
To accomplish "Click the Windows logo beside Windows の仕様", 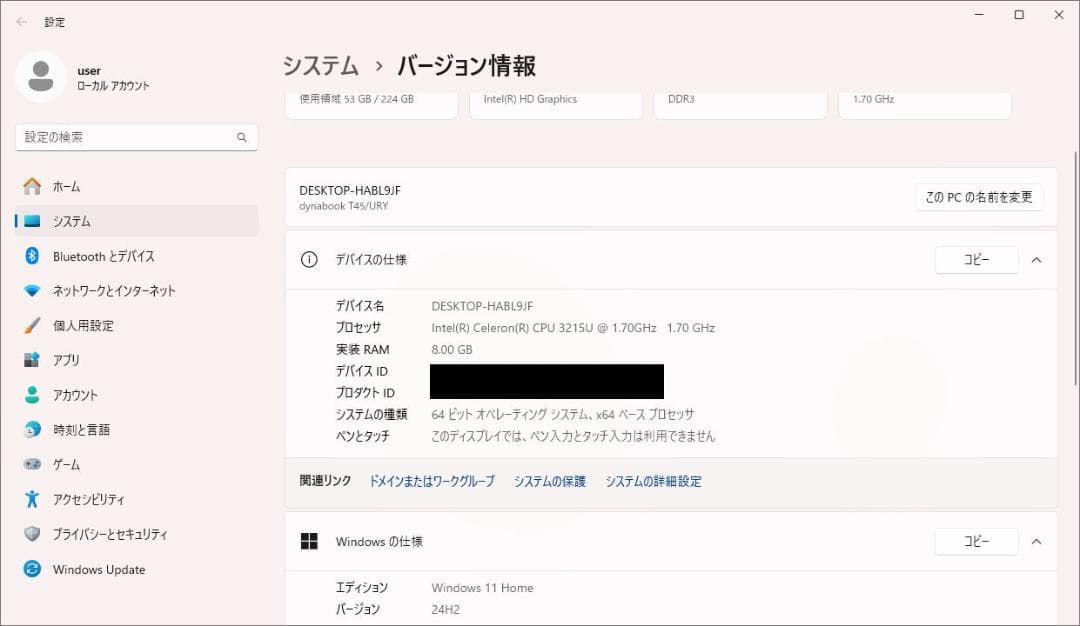I will pyautogui.click(x=309, y=541).
